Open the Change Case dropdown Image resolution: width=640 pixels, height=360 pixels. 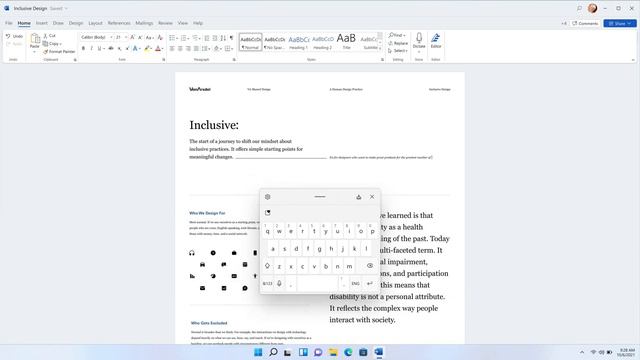[x=149, y=37]
